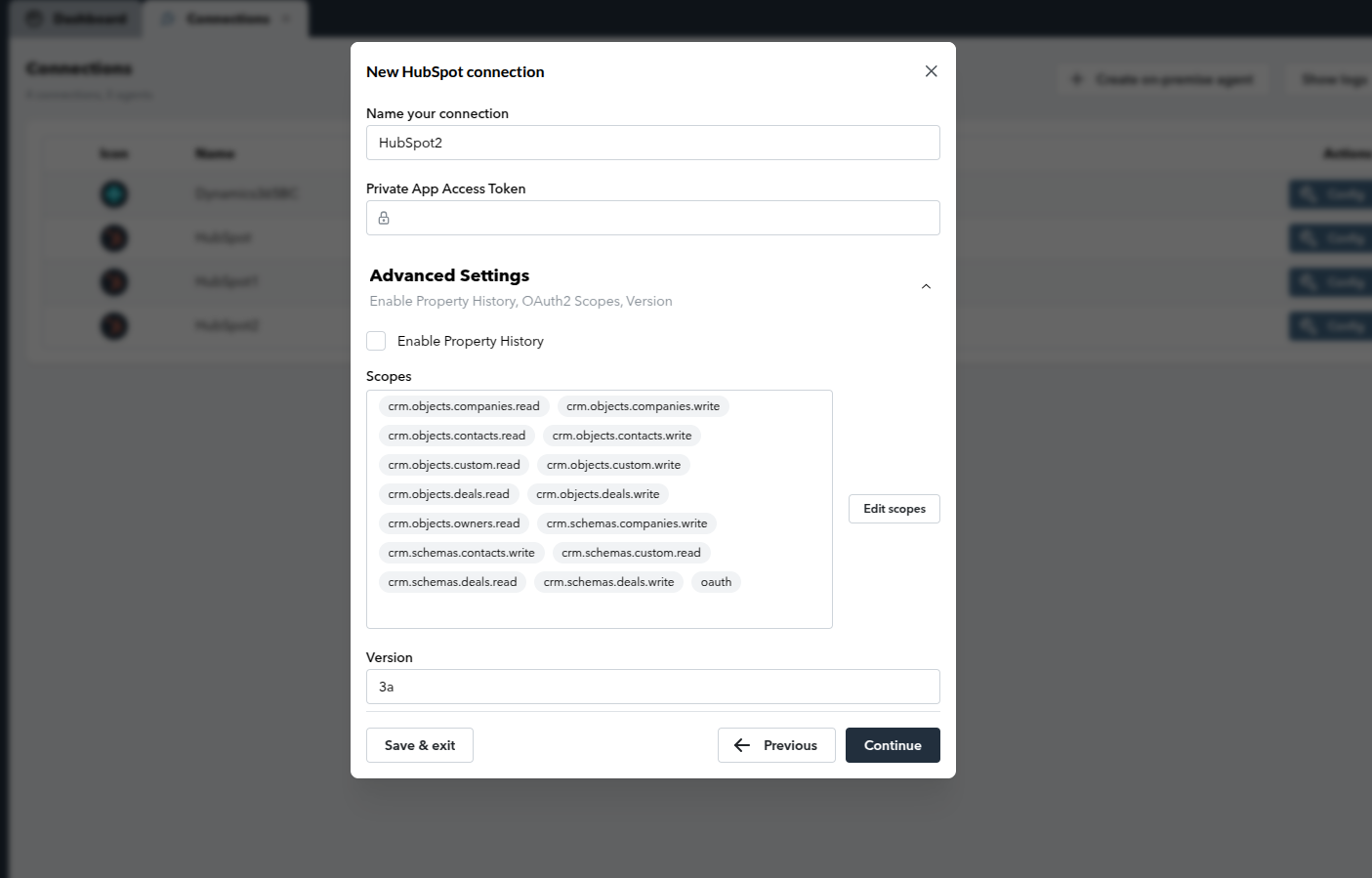The height and width of the screenshot is (878, 1372).
Task: Go back with the Previous button
Action: click(x=775, y=745)
